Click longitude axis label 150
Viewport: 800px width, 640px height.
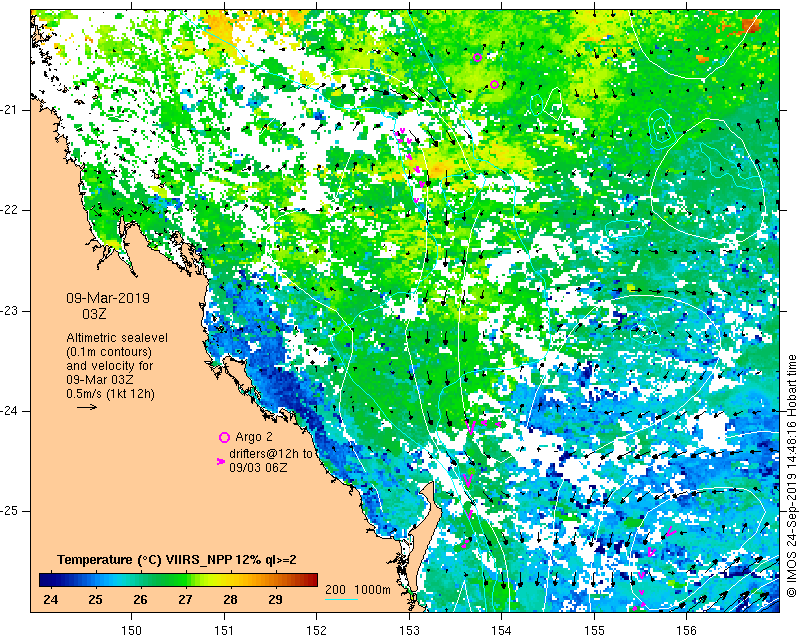pos(132,630)
